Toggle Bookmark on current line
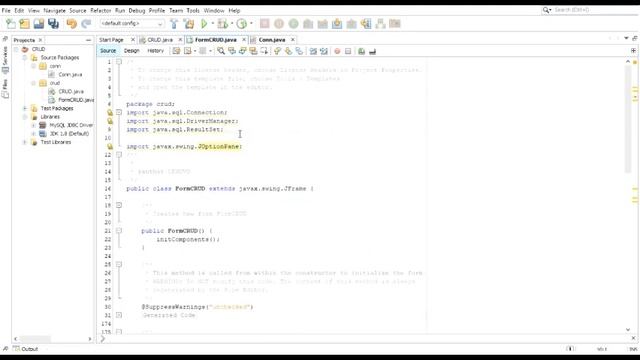 click(x=299, y=51)
